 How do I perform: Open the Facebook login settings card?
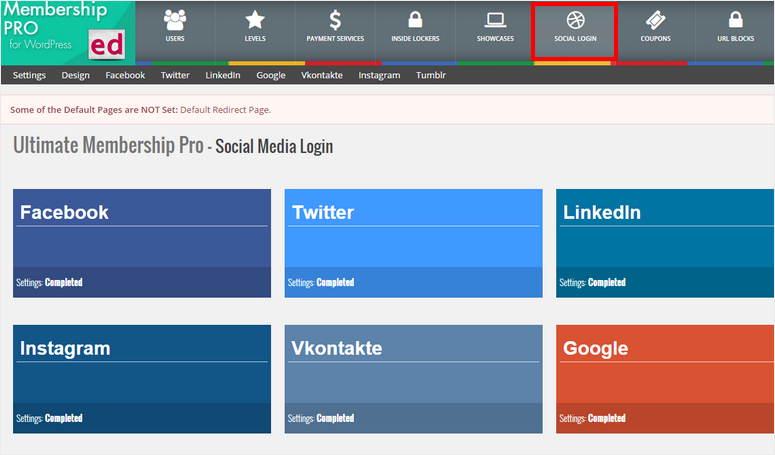[x=142, y=243]
